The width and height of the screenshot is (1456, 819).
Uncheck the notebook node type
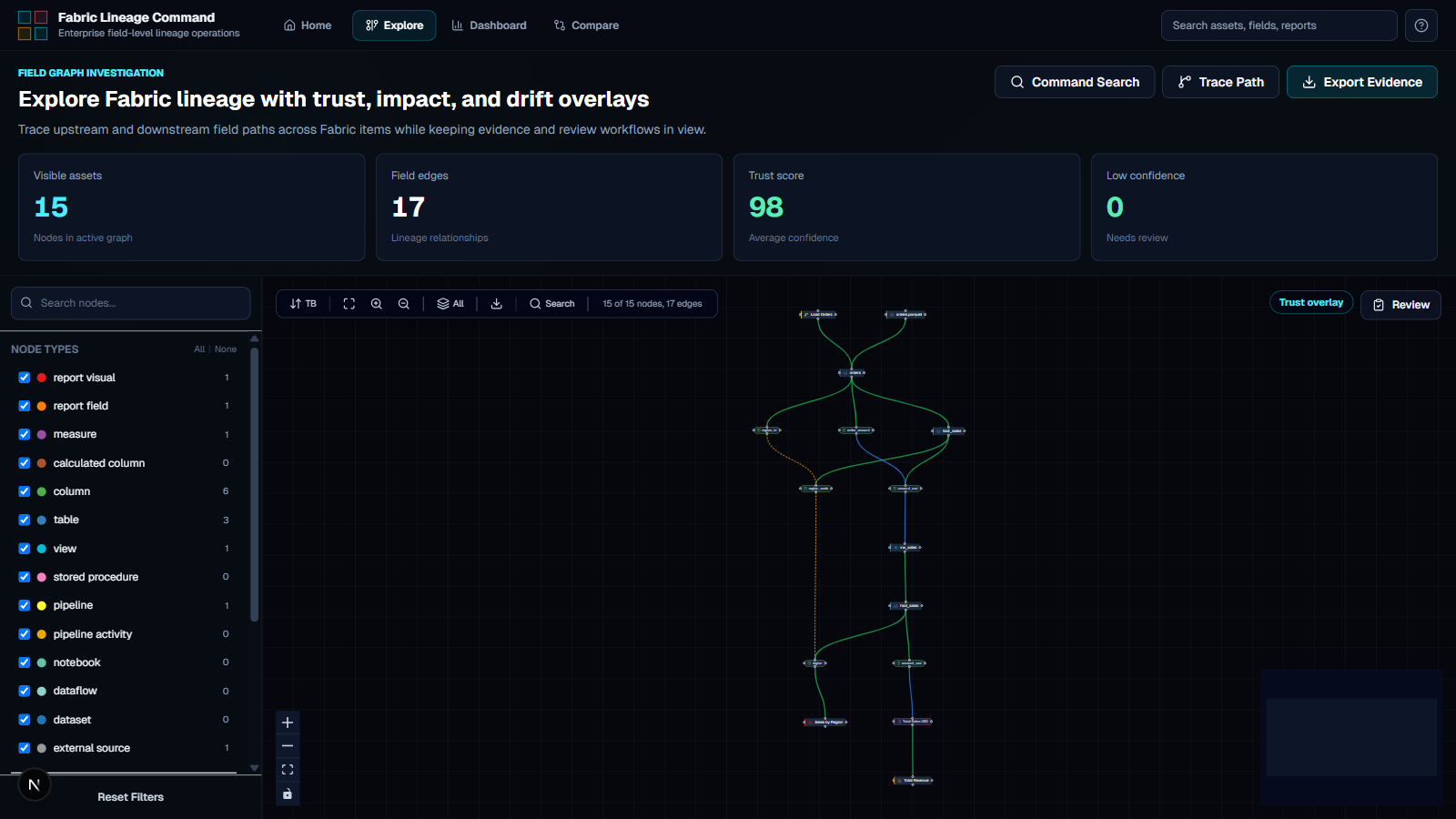pos(25,662)
